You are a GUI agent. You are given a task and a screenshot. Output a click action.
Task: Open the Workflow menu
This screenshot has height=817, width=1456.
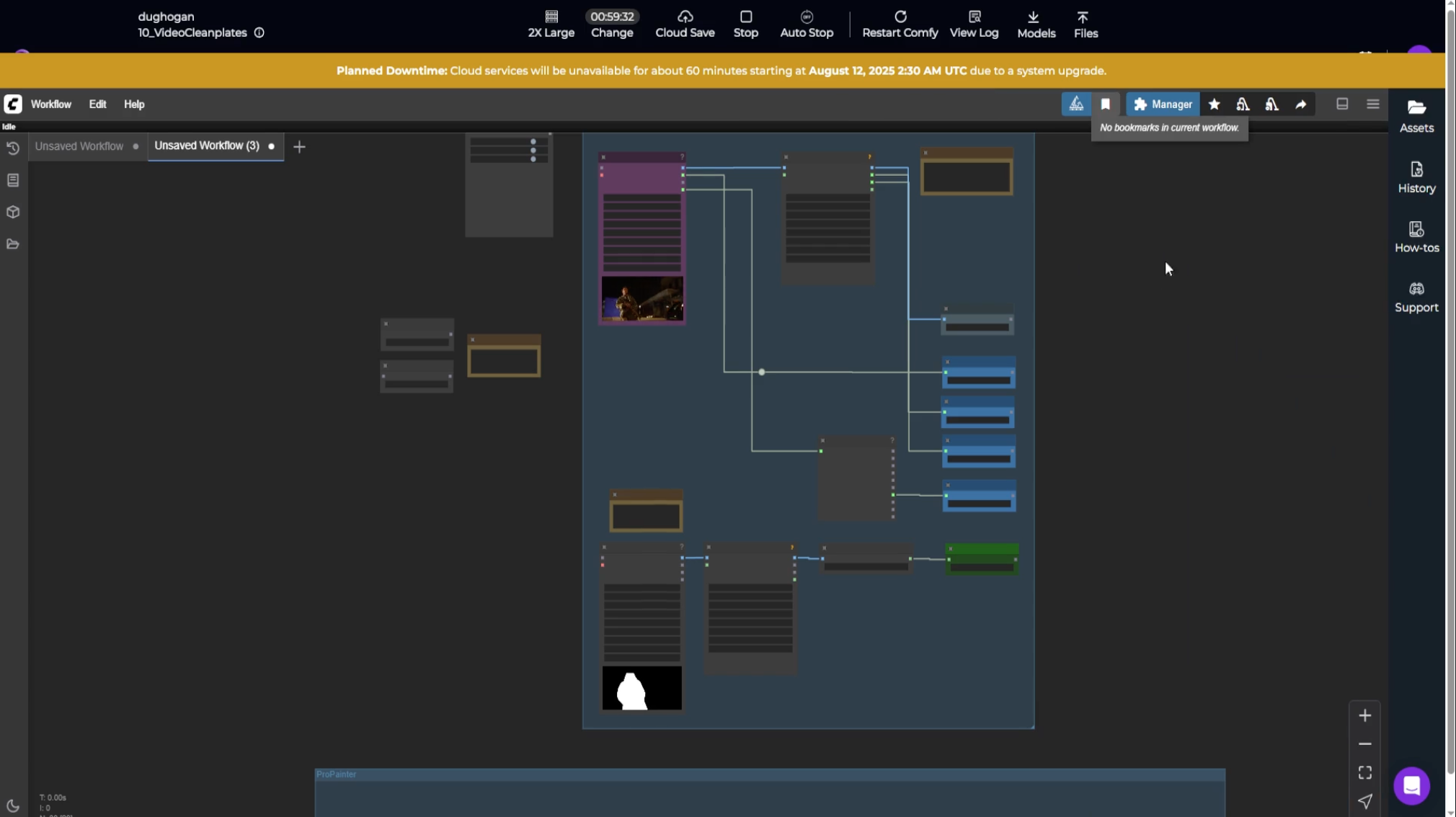coord(51,104)
